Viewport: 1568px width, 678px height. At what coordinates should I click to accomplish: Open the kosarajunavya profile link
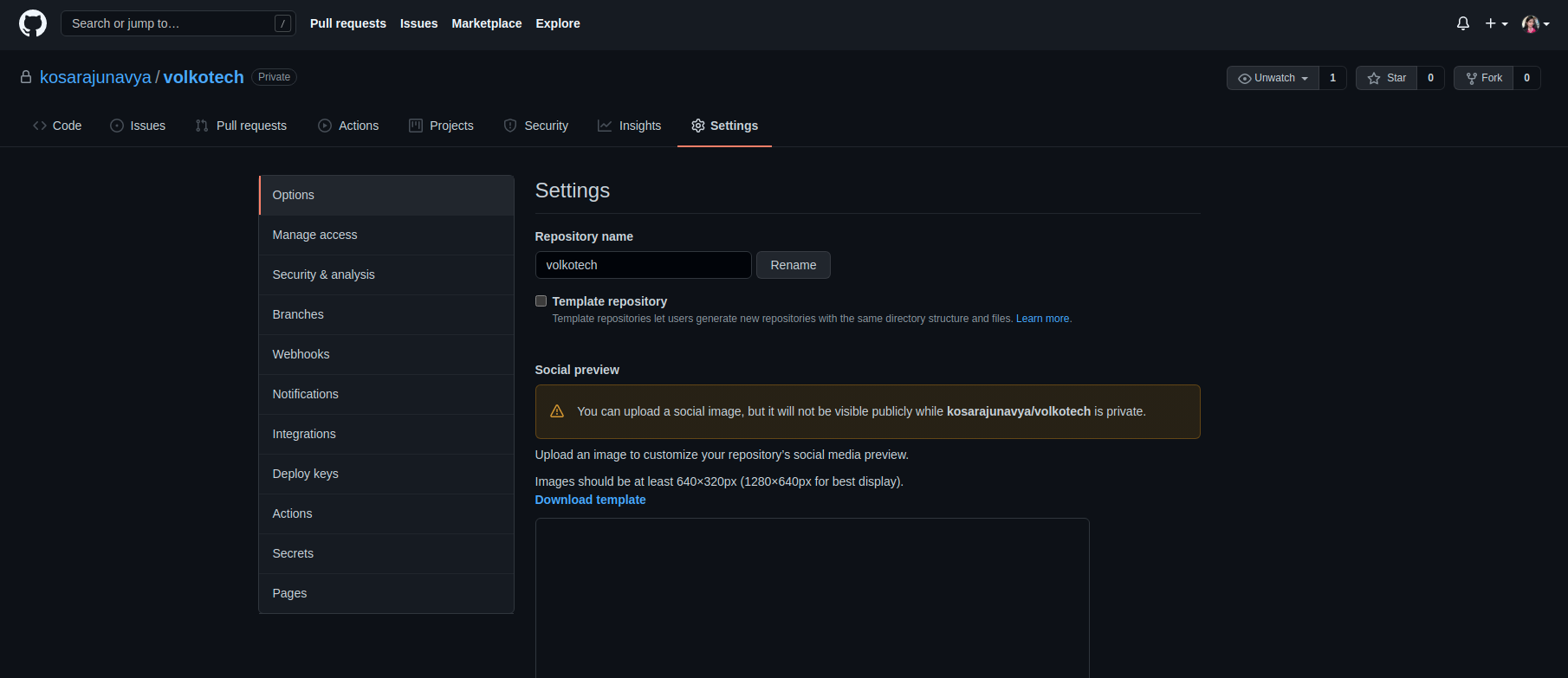pos(95,77)
